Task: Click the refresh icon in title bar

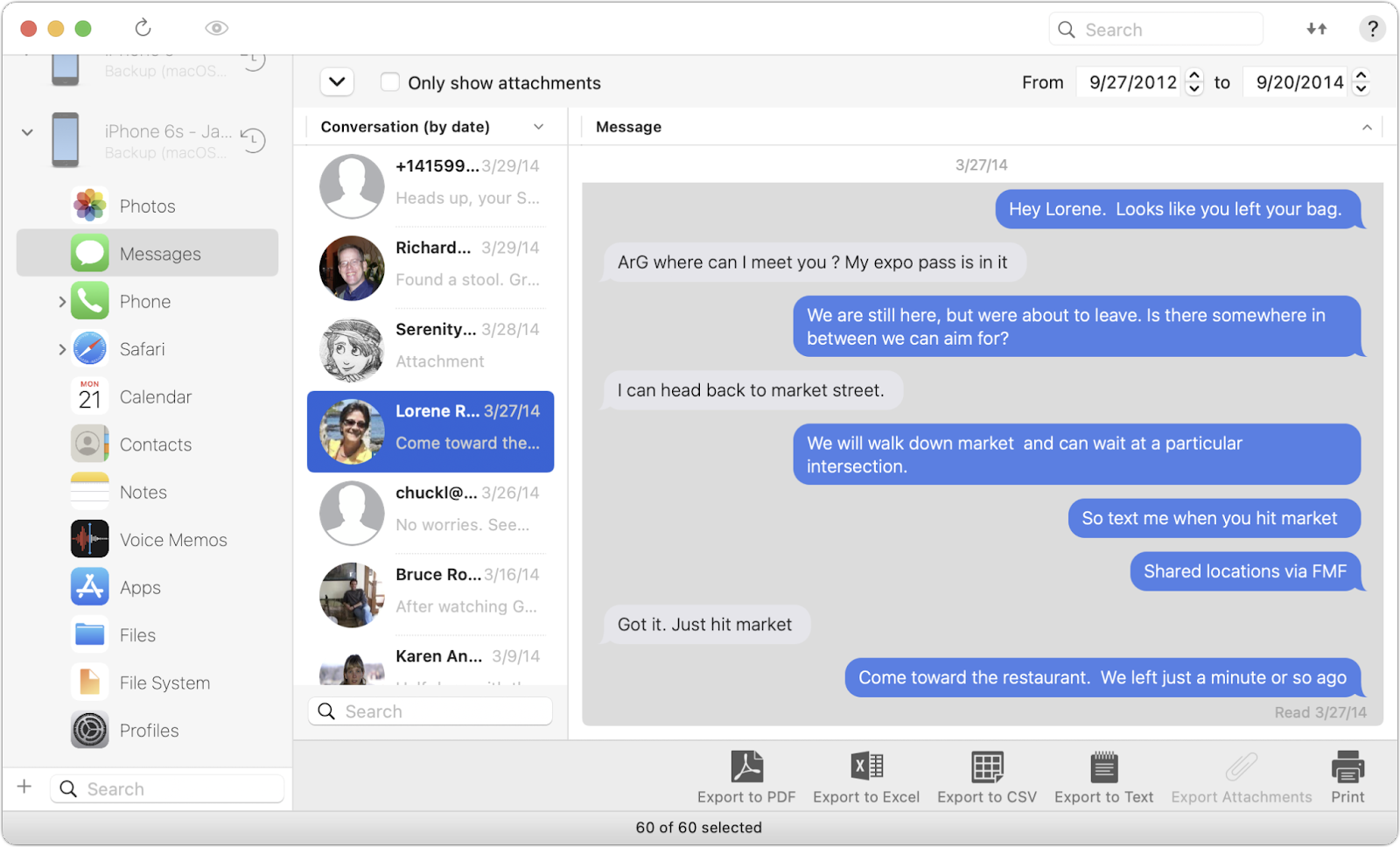Action: 143,28
